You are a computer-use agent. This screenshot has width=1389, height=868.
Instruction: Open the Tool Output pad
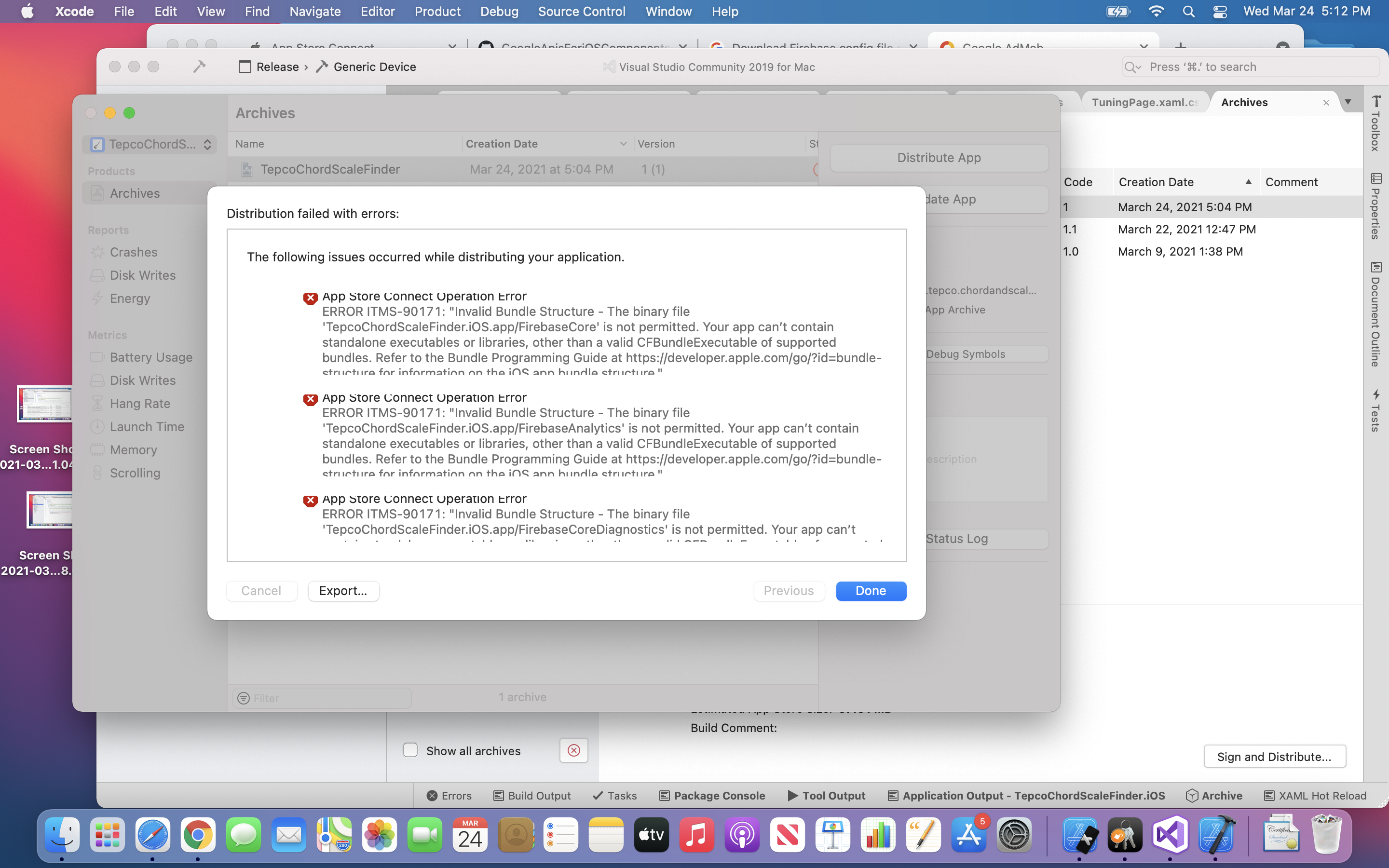(827, 796)
